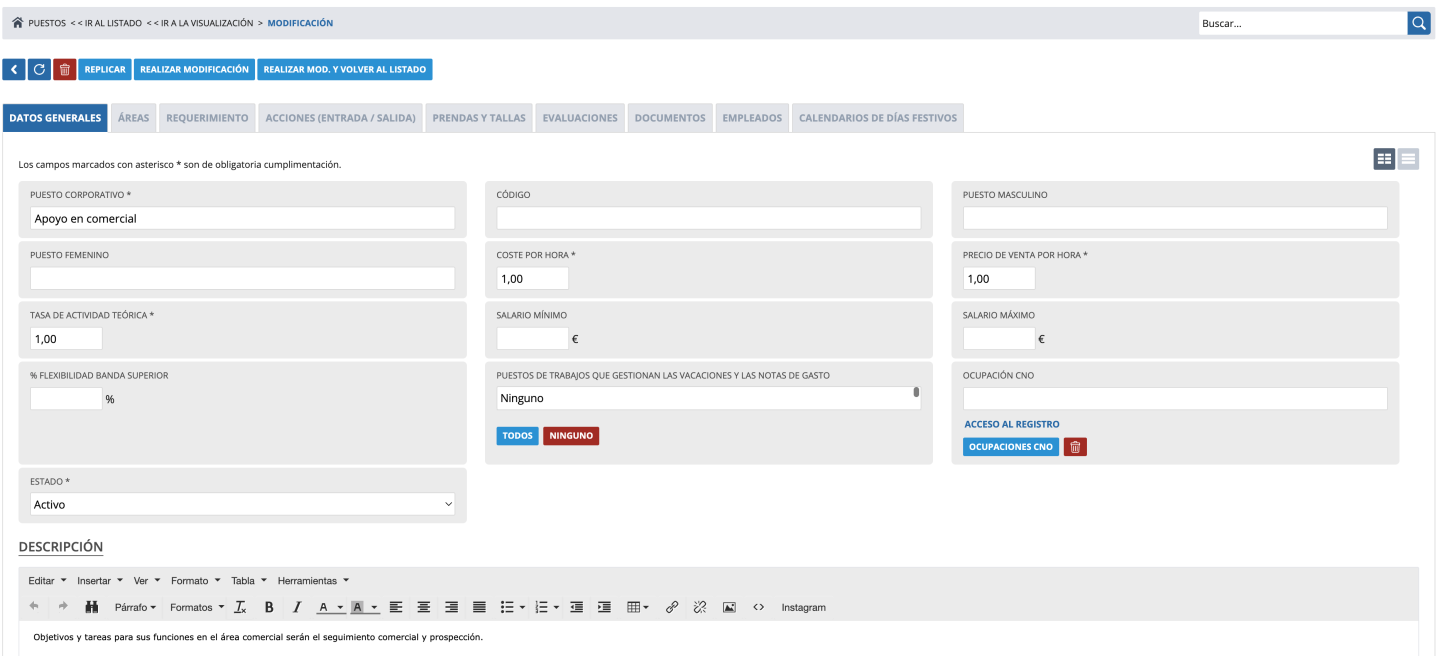1440x656 pixels.
Task: Open the Formatos dropdown in editor toolbar
Action: pyautogui.click(x=197, y=607)
